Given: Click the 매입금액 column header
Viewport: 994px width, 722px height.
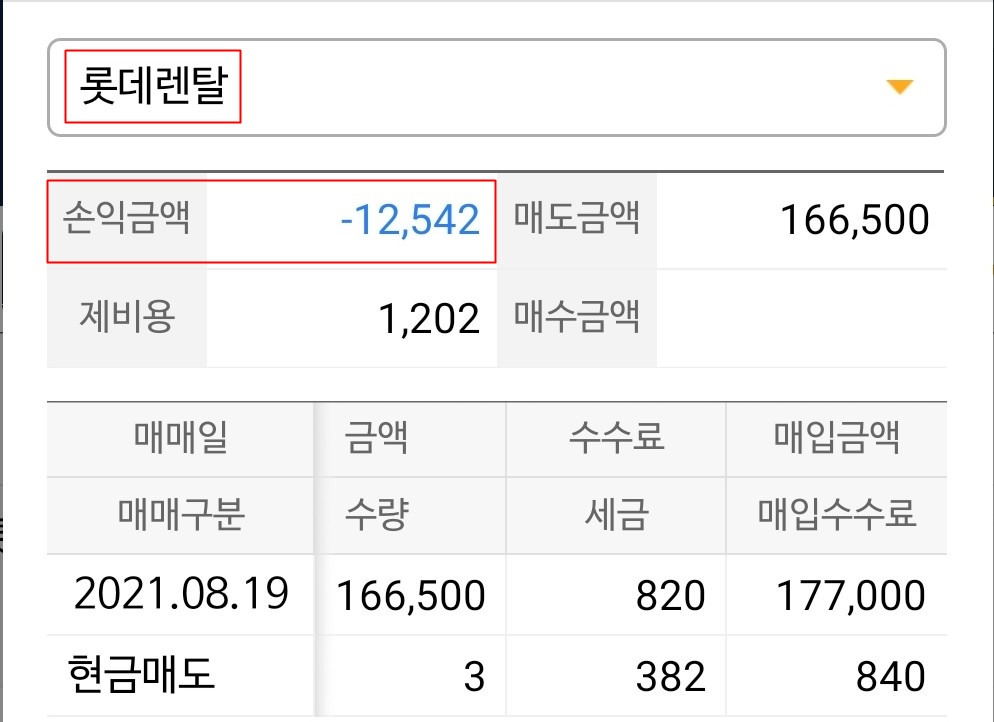Looking at the screenshot, I should 837,437.
